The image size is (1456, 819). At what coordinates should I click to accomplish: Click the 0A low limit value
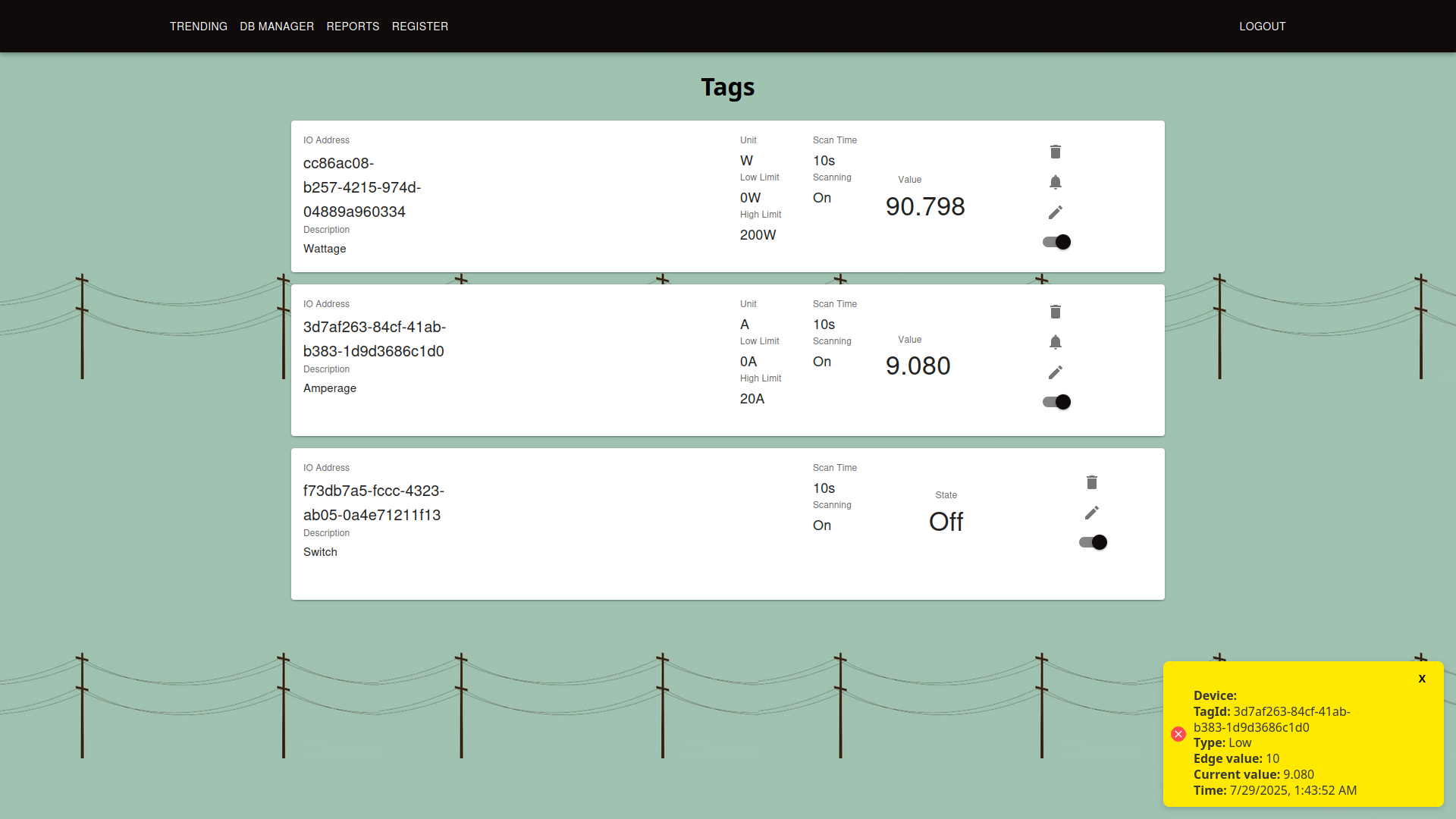pyautogui.click(x=748, y=362)
